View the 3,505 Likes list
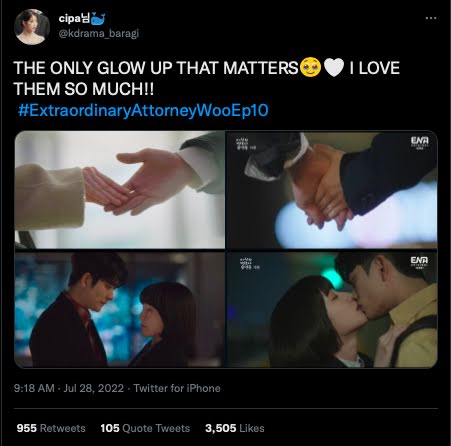Viewport: 451px width, 446px height. 235,428
